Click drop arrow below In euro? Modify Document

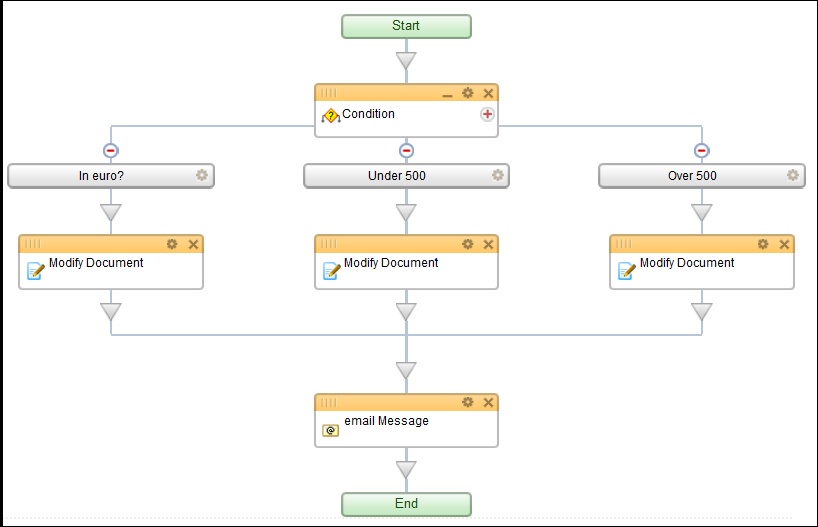coord(111,312)
